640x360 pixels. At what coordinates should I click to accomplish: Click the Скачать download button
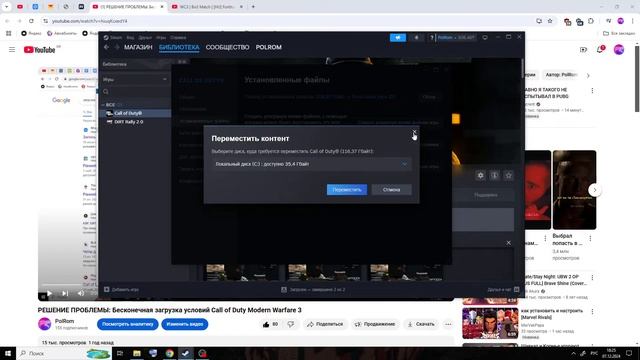tap(421, 324)
